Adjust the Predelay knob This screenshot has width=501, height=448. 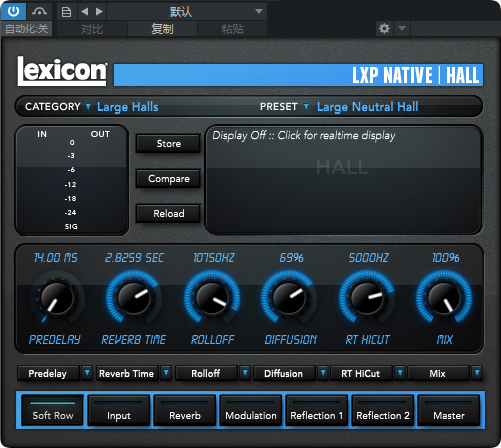[x=57, y=297]
